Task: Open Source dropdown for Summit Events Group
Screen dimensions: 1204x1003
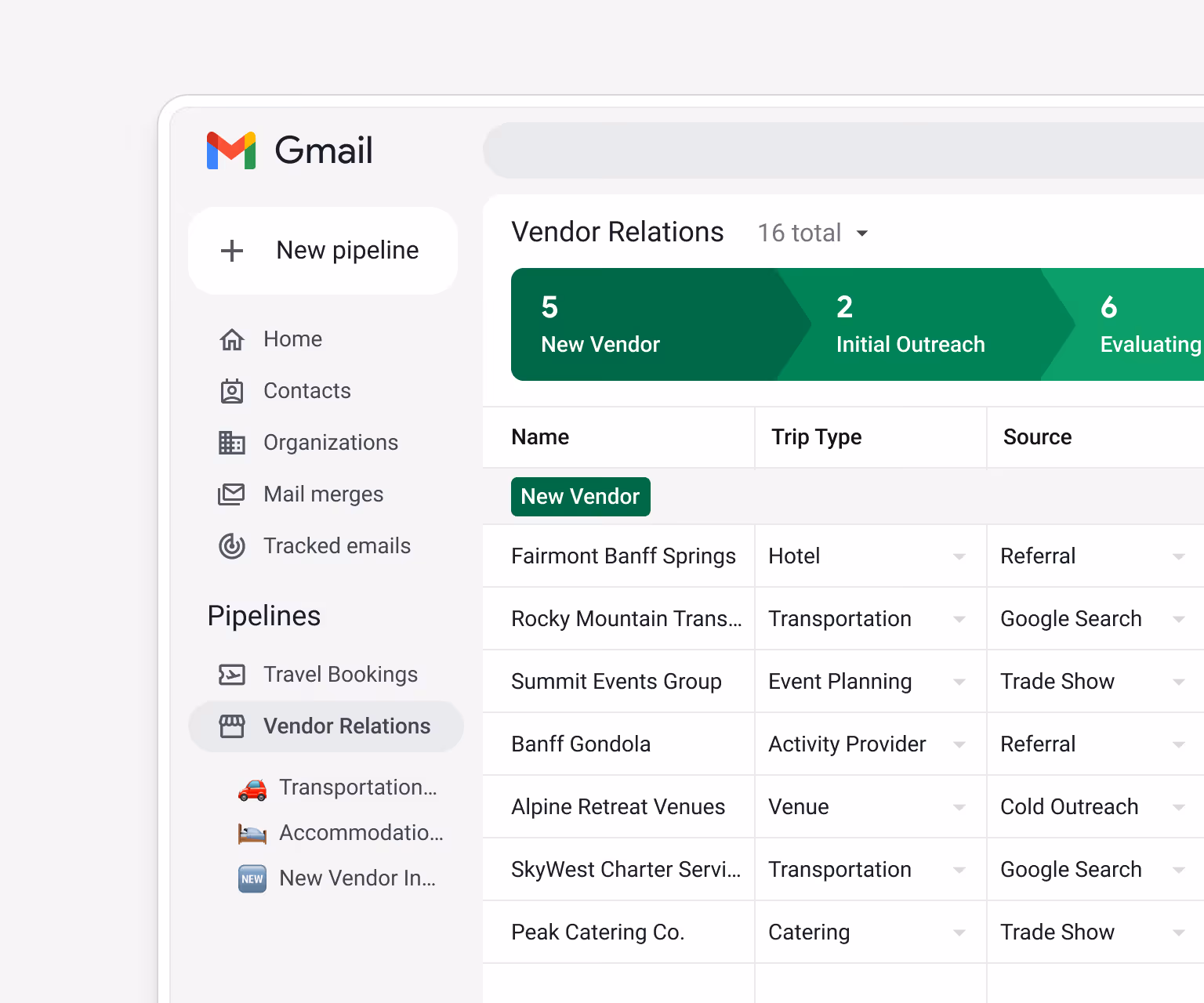Action: 1179,682
